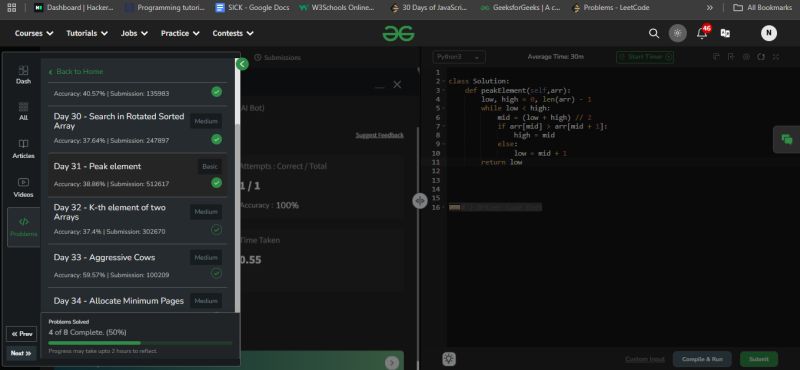800x370 pixels.
Task: Go to next item with Next button
Action: pos(21,353)
